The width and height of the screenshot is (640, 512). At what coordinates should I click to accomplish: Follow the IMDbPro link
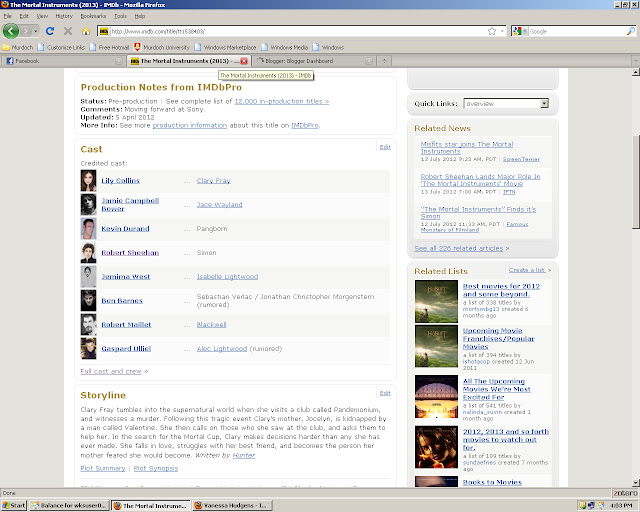pyautogui.click(x=304, y=125)
